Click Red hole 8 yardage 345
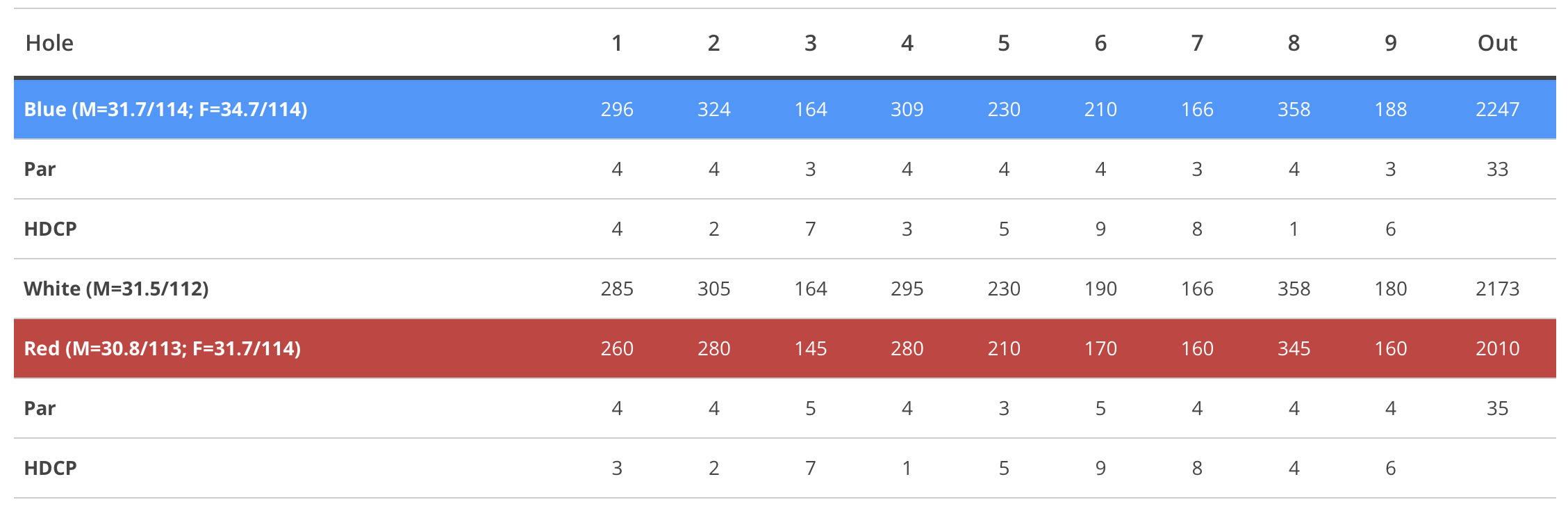The image size is (1568, 518). (x=1294, y=348)
